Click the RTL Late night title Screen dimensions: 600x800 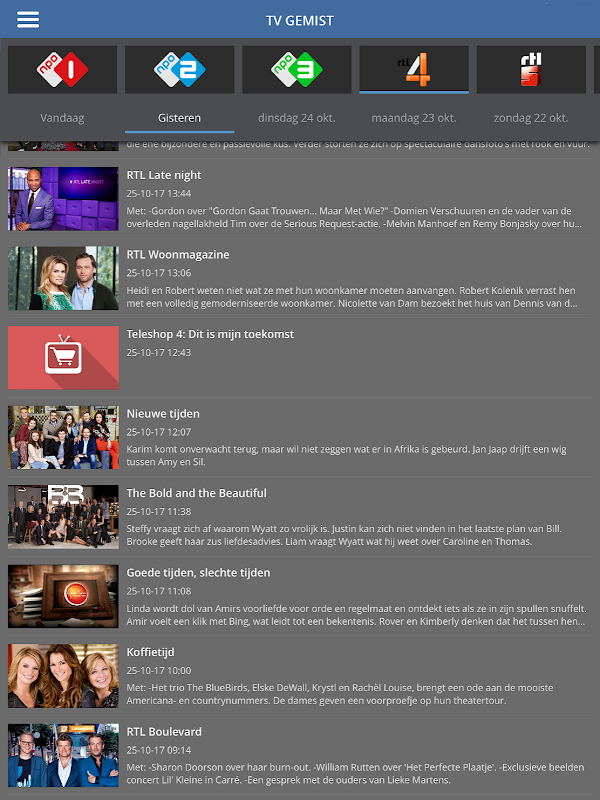tap(164, 175)
